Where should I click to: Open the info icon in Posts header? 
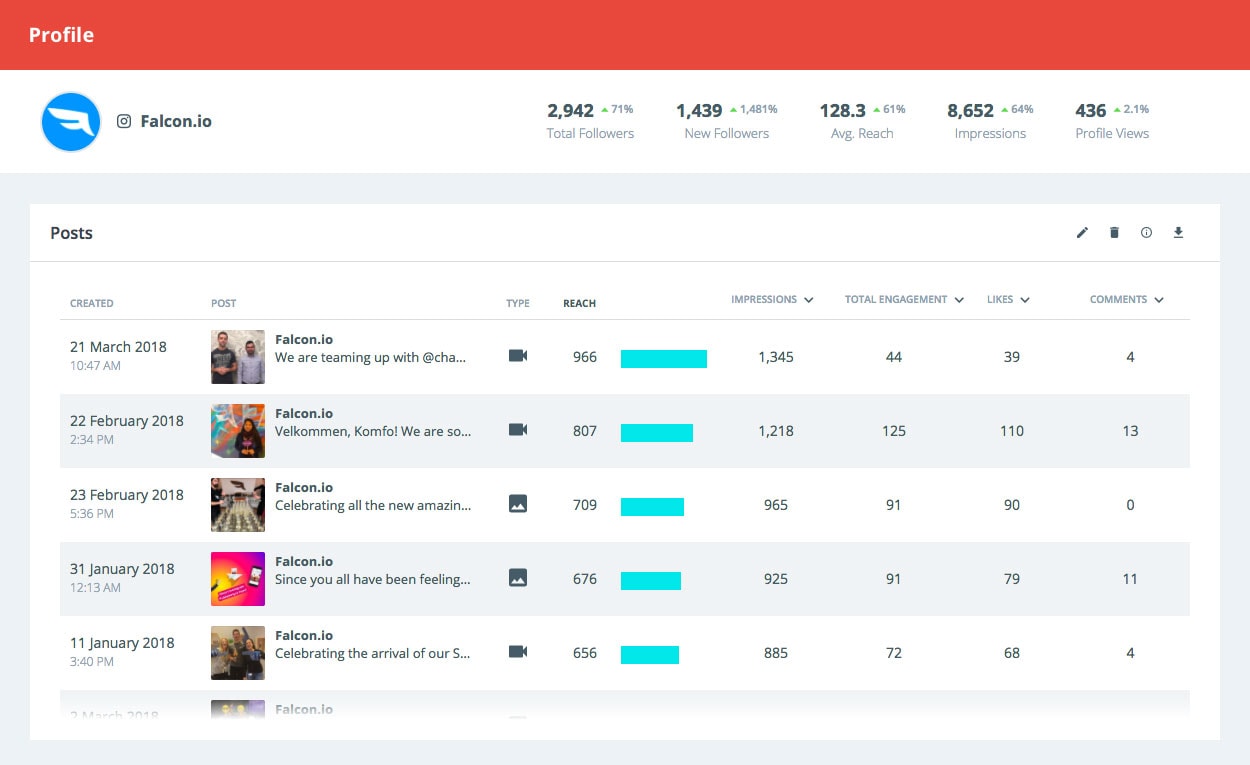click(x=1146, y=233)
